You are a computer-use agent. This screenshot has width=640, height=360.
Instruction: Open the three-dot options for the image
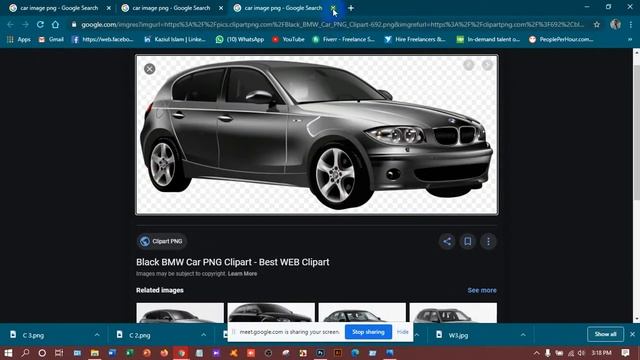click(x=488, y=241)
